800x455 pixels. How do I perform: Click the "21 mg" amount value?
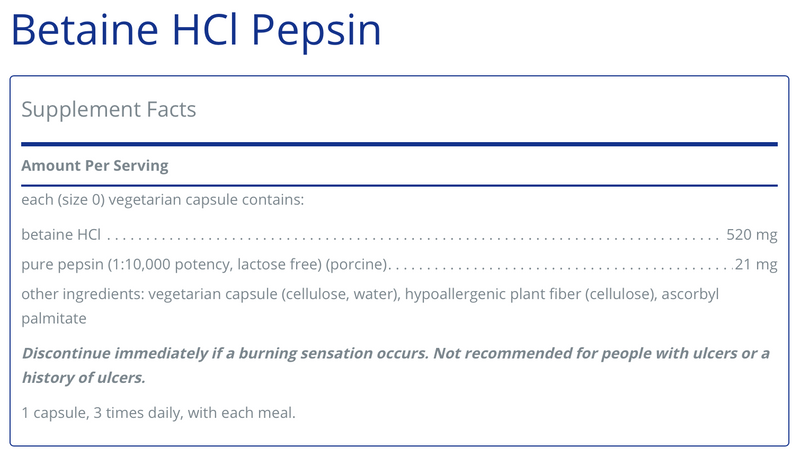tap(756, 266)
